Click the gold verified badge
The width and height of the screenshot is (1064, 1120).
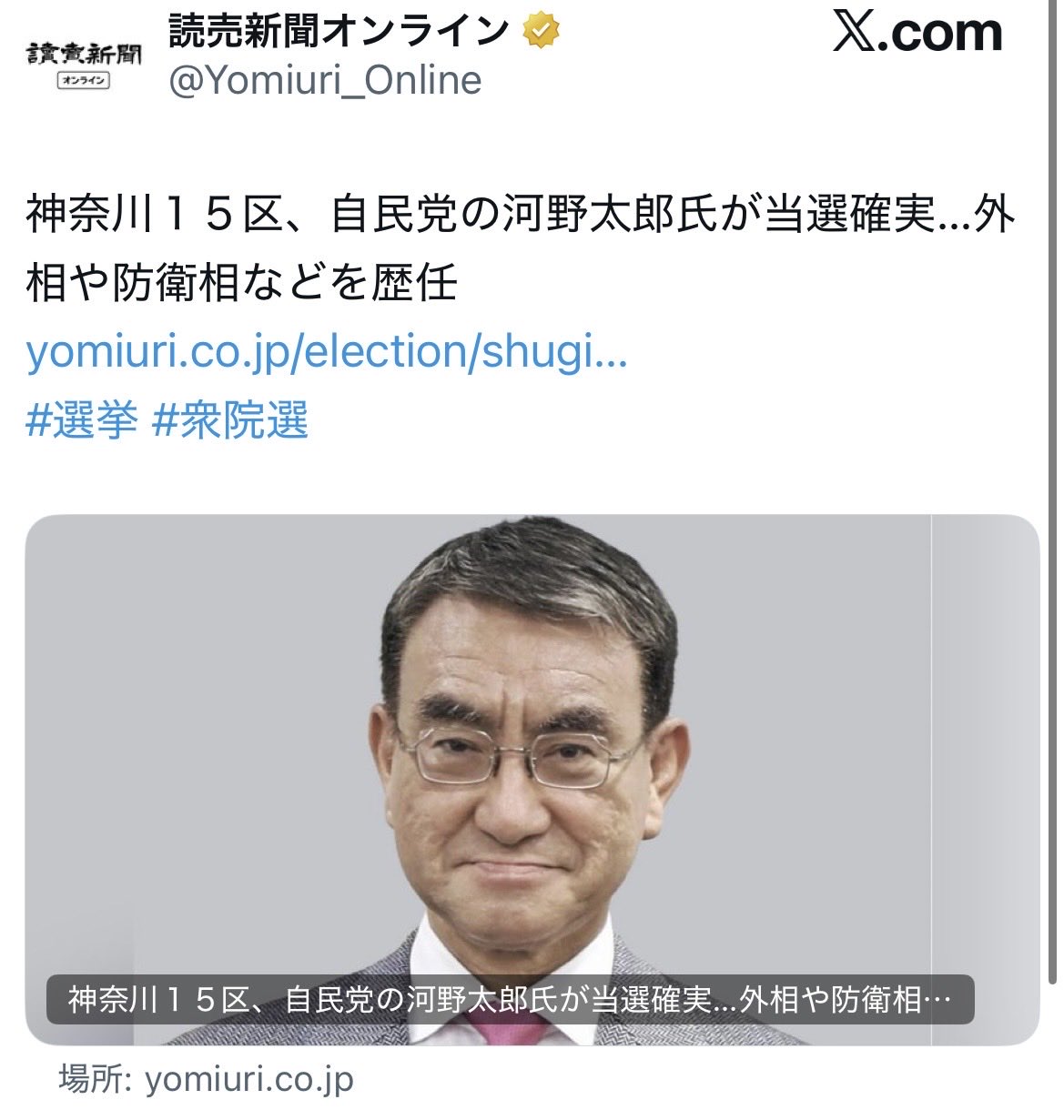541,33
